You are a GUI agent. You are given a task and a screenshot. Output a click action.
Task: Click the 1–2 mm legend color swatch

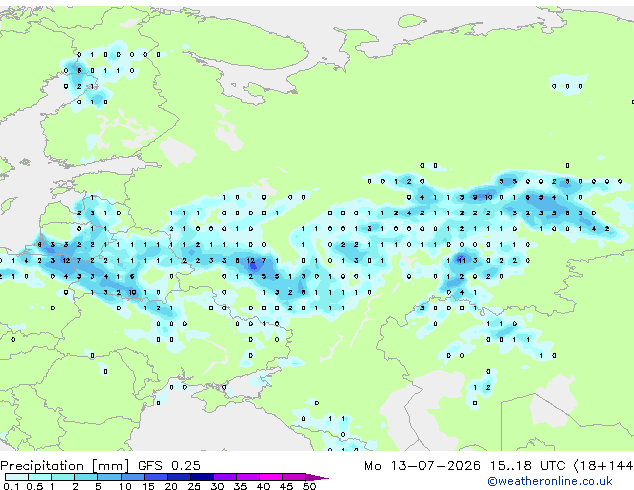(63, 477)
